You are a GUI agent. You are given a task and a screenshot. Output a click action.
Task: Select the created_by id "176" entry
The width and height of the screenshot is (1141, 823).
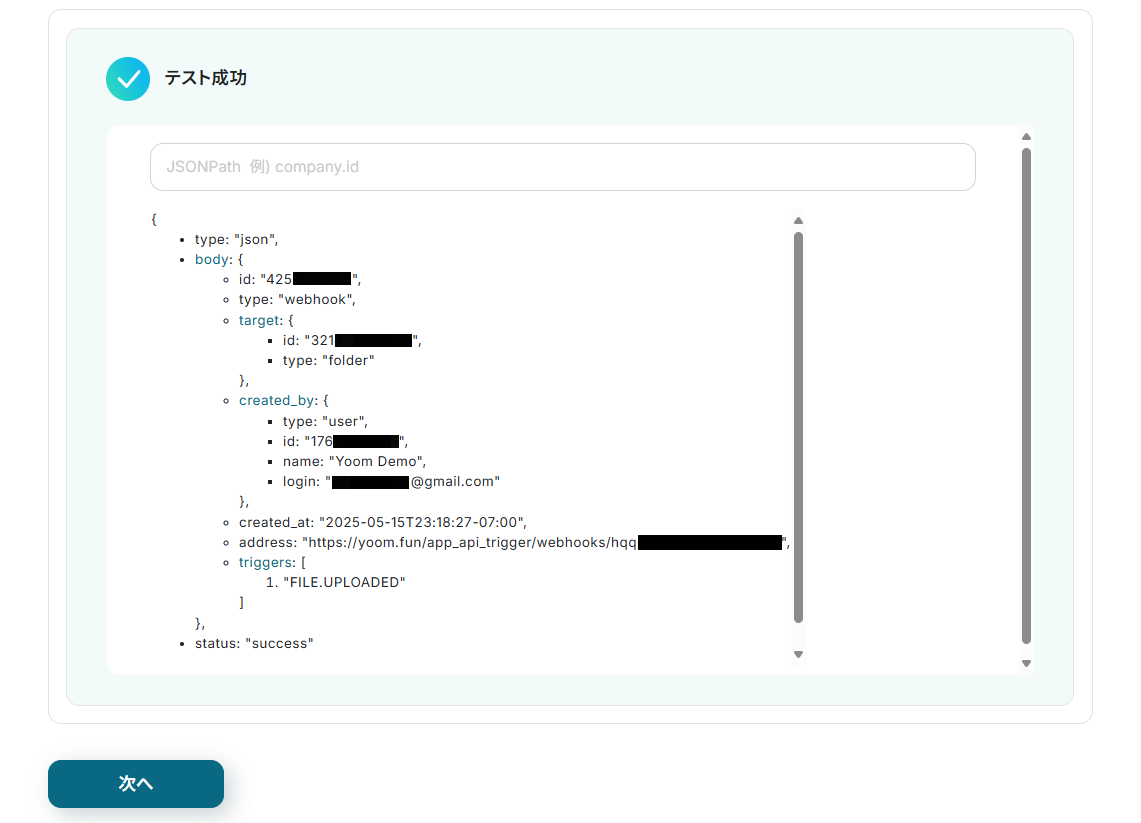click(345, 442)
